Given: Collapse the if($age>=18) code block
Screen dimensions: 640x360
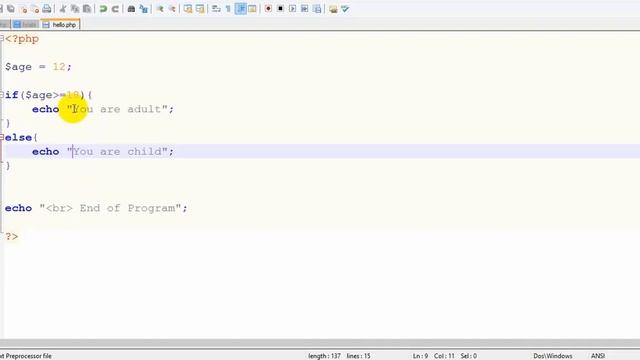Looking at the screenshot, I should coord(2,95).
